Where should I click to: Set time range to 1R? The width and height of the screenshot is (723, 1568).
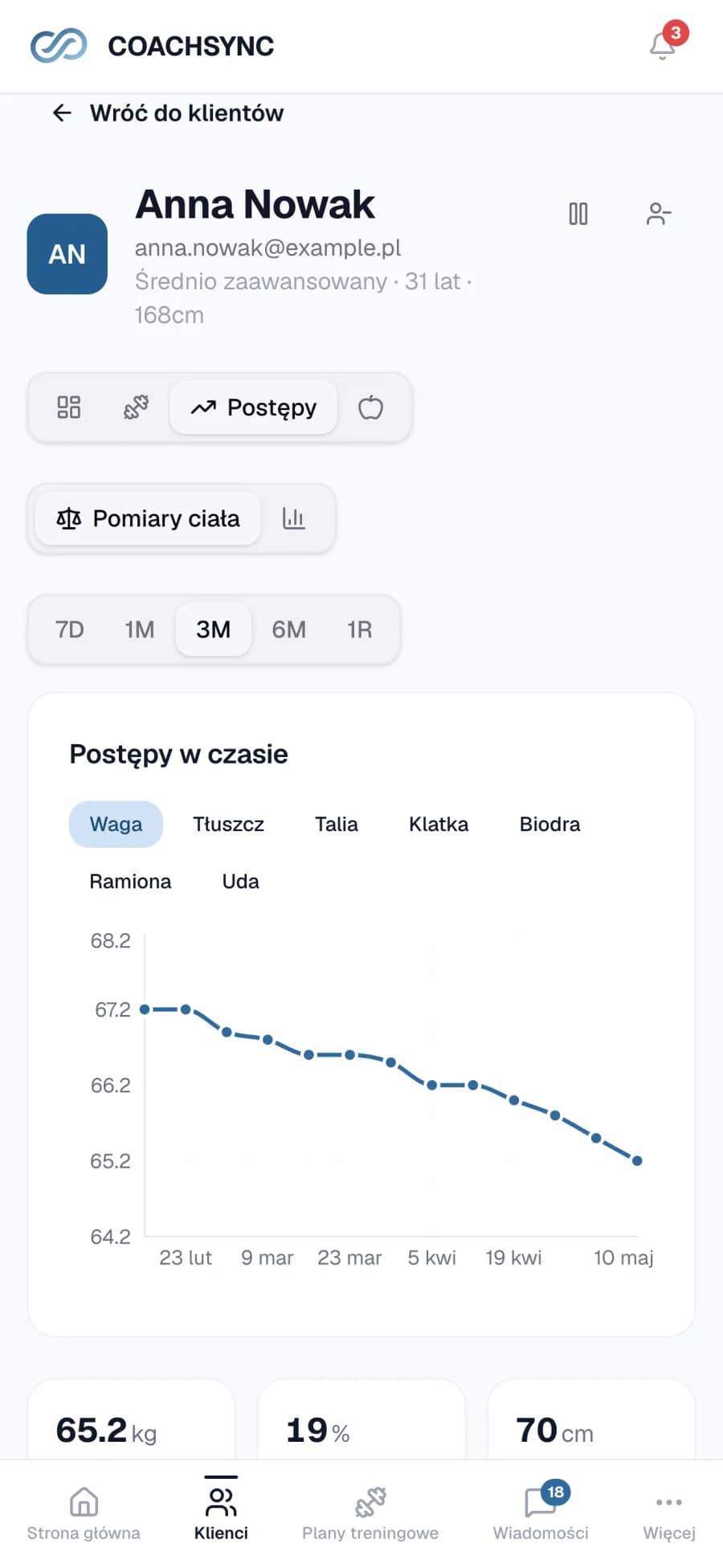pos(360,629)
